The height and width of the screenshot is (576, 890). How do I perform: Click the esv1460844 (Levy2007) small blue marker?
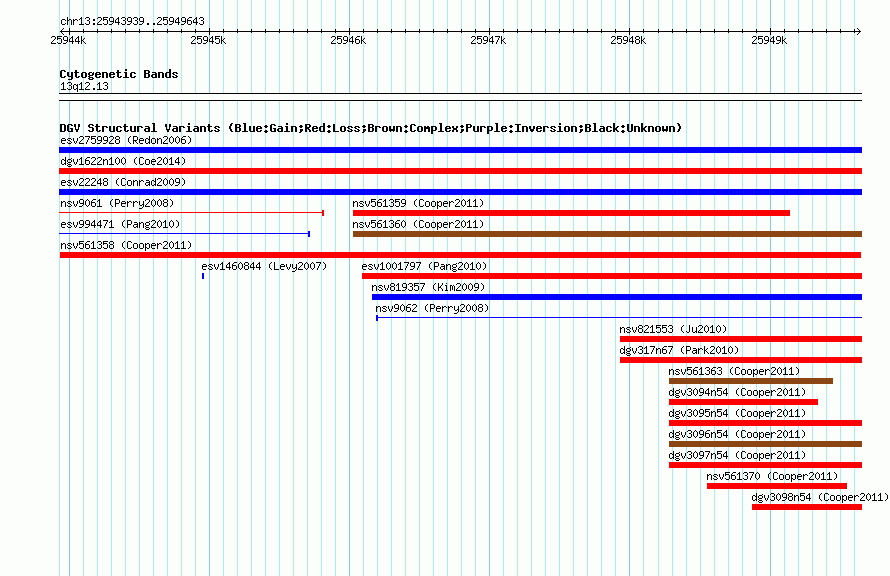pyautogui.click(x=203, y=276)
